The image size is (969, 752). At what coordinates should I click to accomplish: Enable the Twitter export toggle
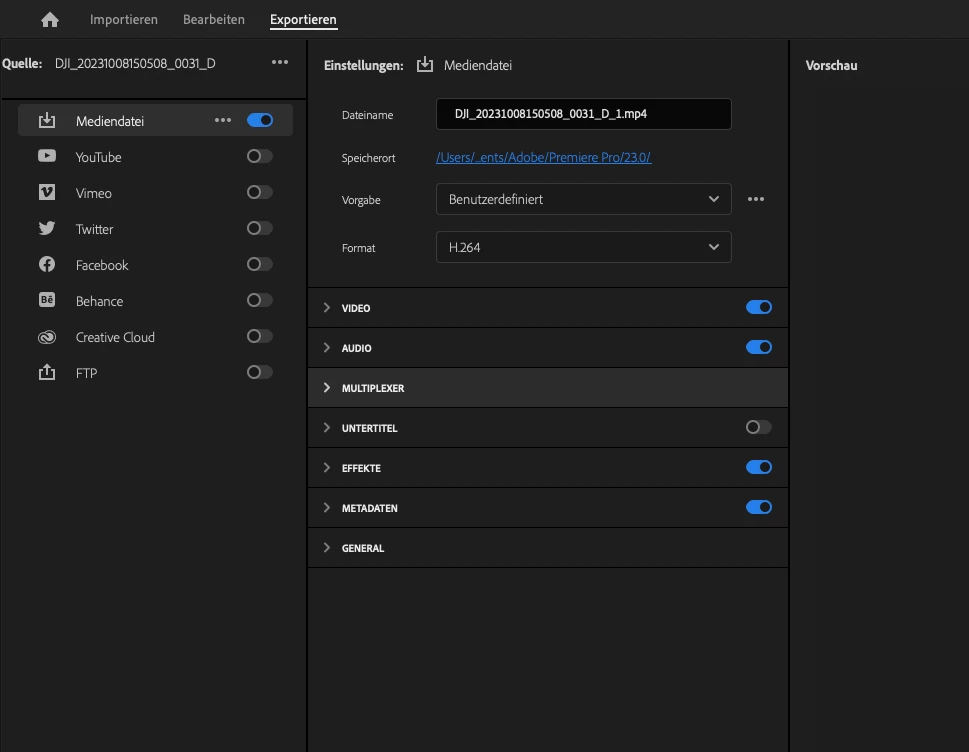(260, 228)
